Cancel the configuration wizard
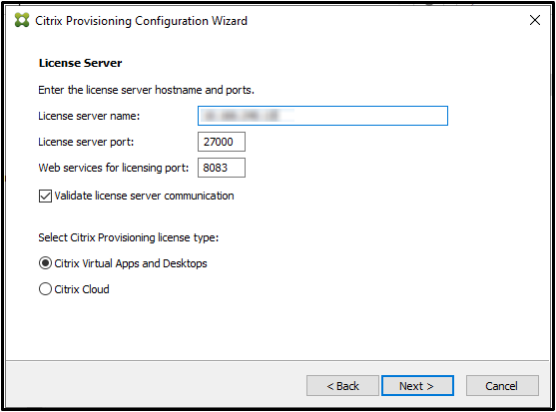This screenshot has width=556, height=412. pyautogui.click(x=502, y=386)
